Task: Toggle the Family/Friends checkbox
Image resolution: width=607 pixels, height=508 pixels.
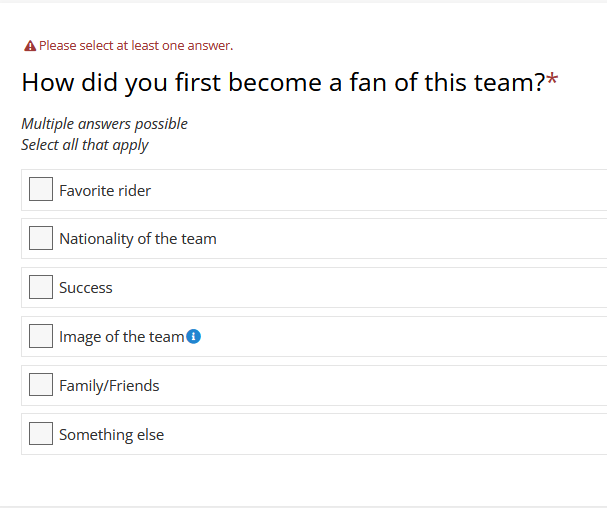Action: point(41,385)
